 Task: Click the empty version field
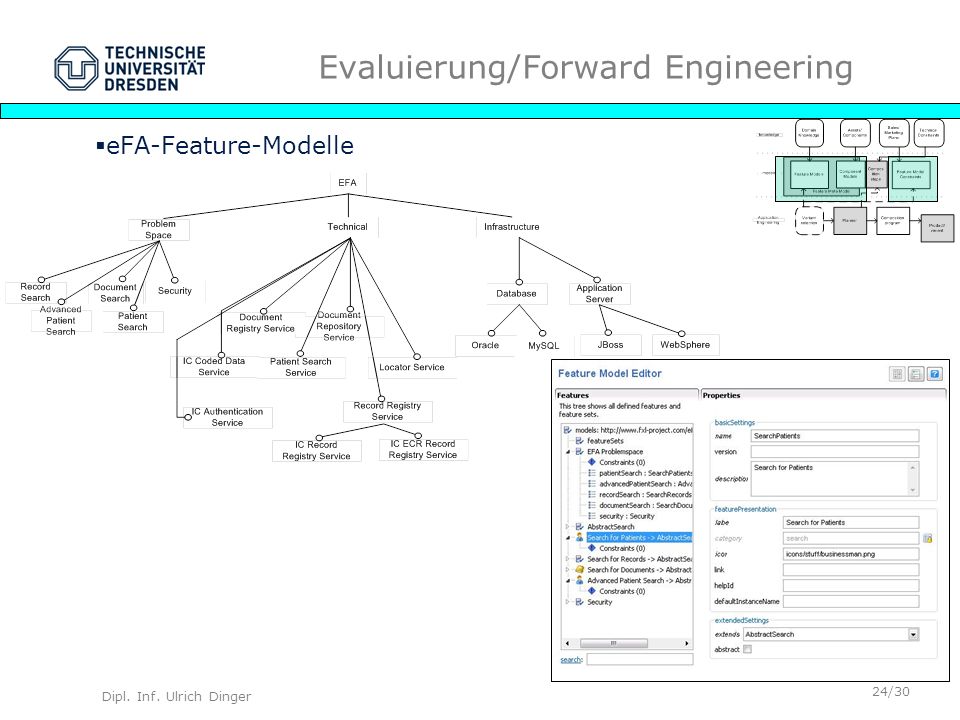coord(834,452)
